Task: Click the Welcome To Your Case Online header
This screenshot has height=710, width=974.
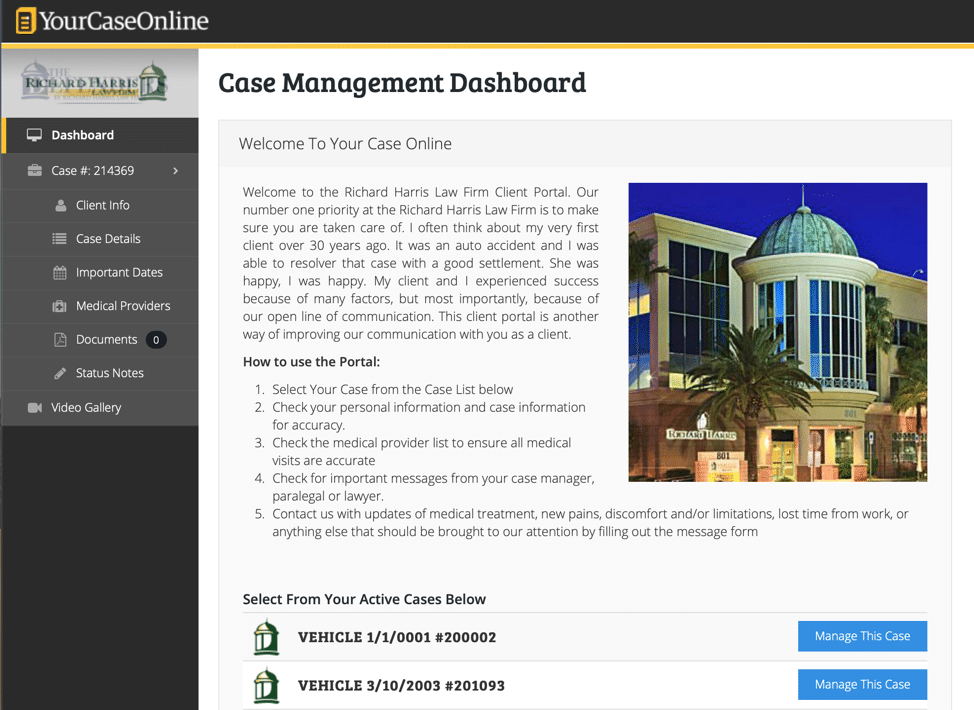Action: click(345, 144)
